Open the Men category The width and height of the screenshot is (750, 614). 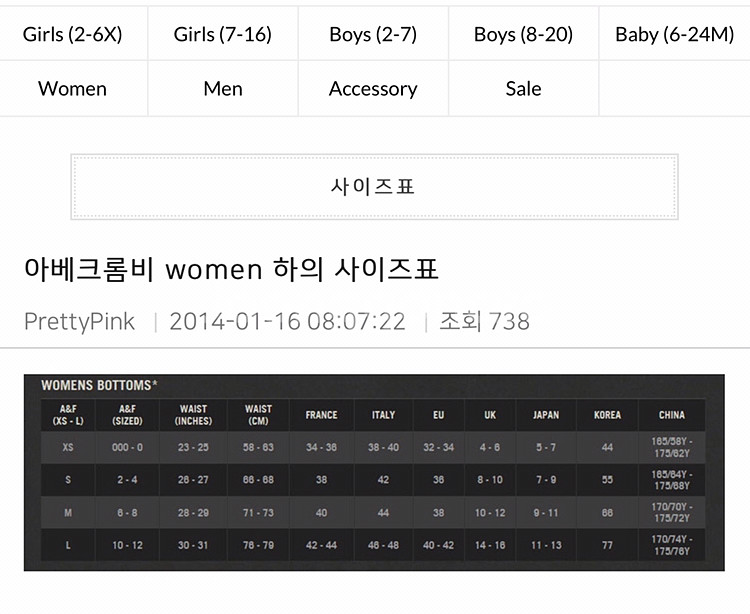pyautogui.click(x=223, y=88)
